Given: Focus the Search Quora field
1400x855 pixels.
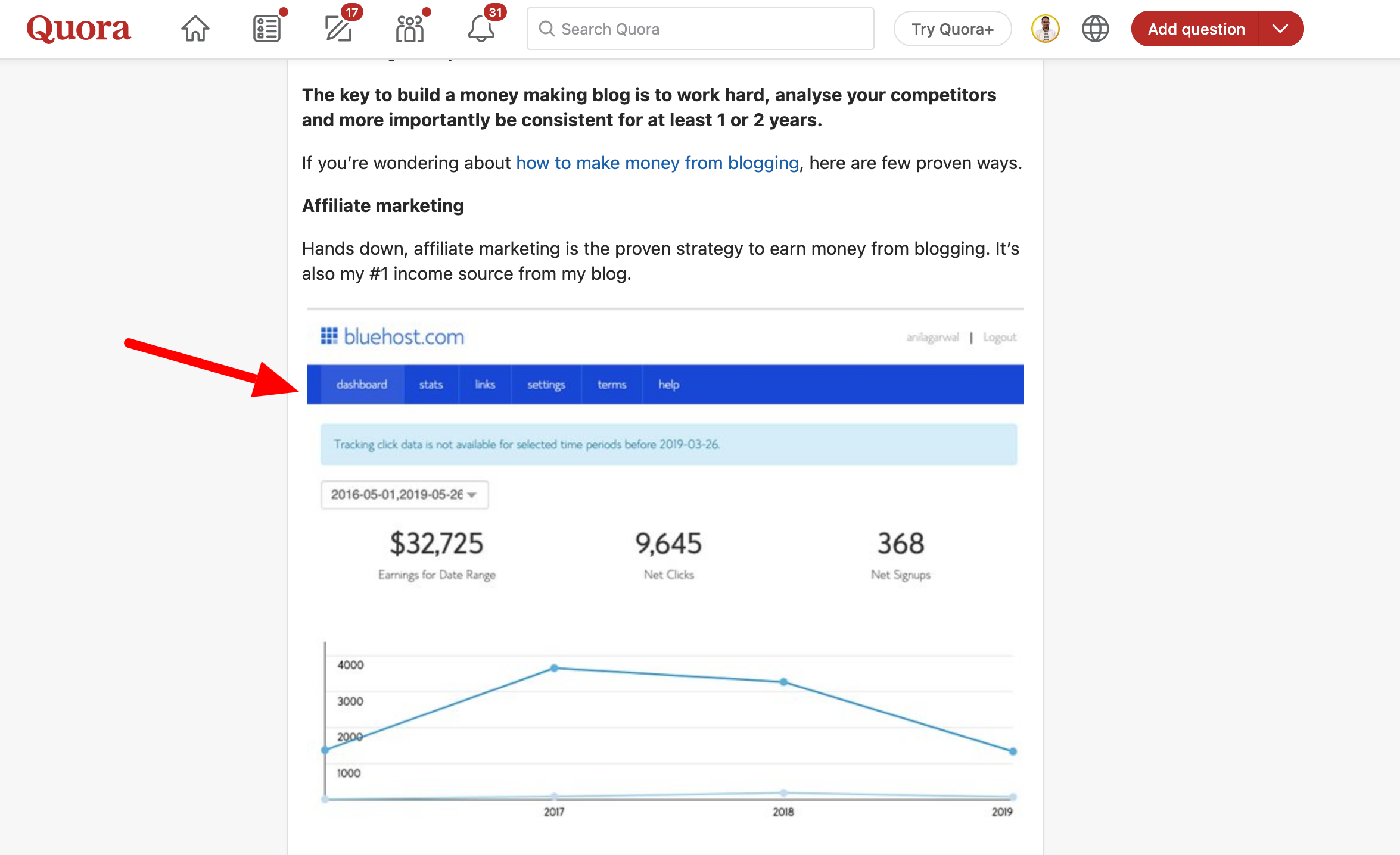Looking at the screenshot, I should pos(701,29).
